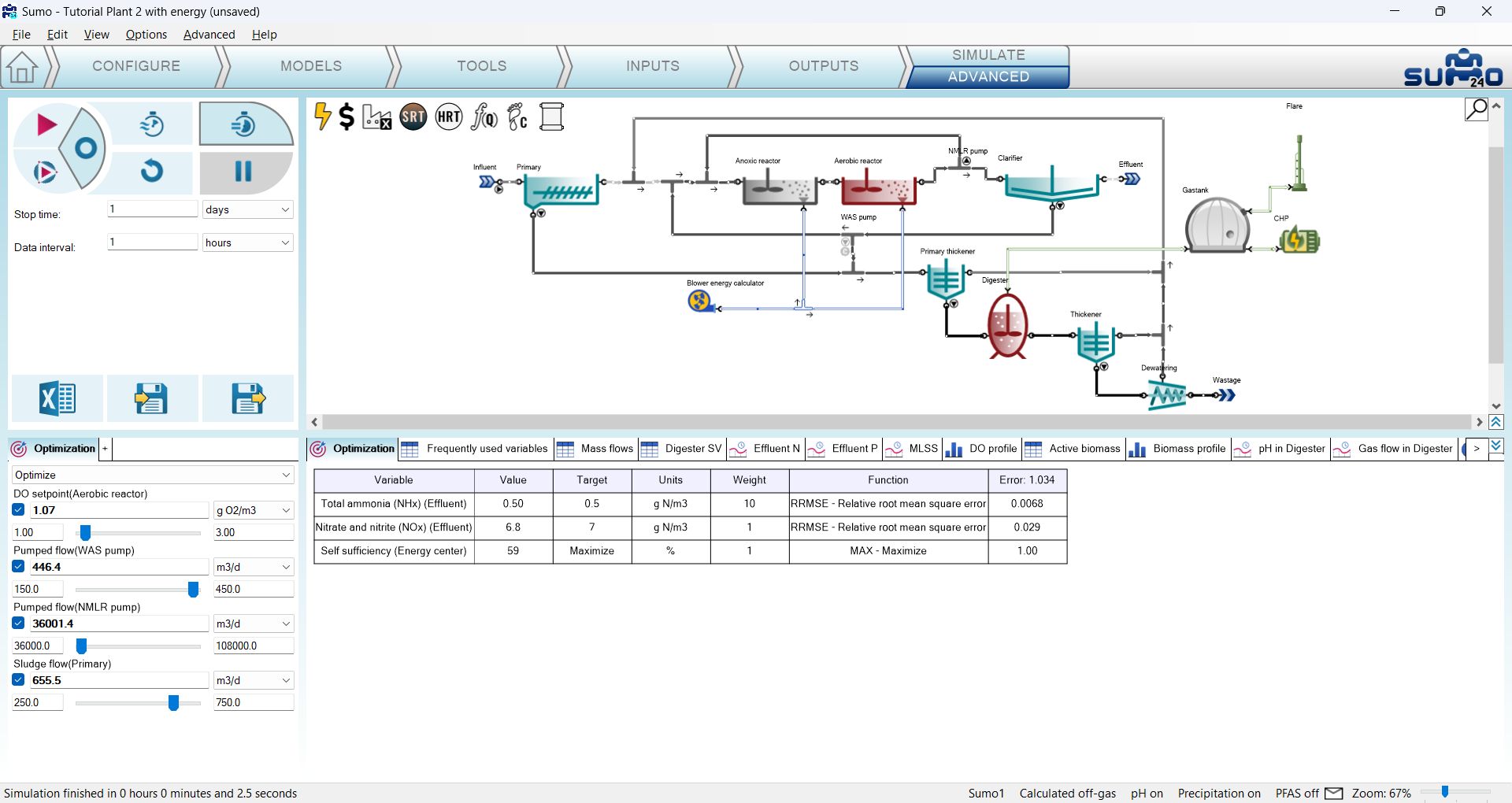
Task: Select the Clarifier unit icon
Action: [x=1051, y=186]
